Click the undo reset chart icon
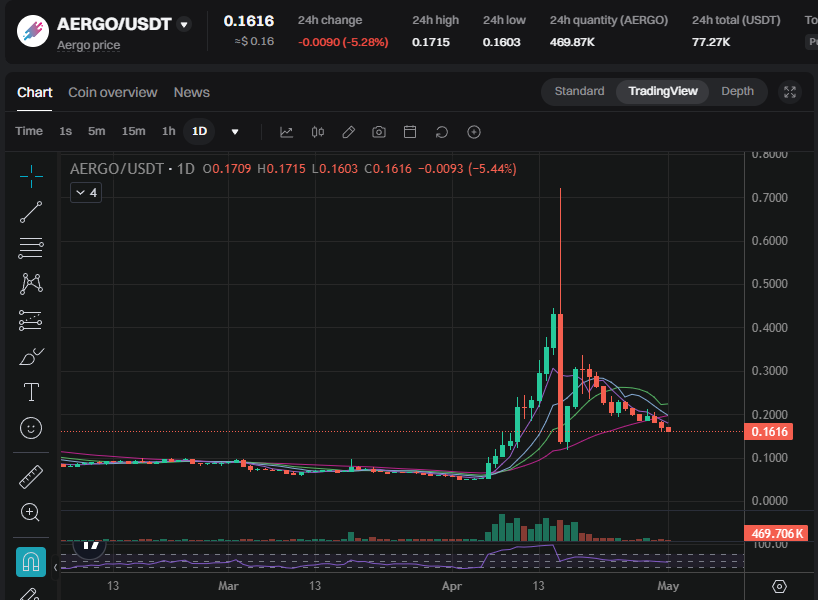Viewport: 818px width, 600px height. tap(442, 132)
